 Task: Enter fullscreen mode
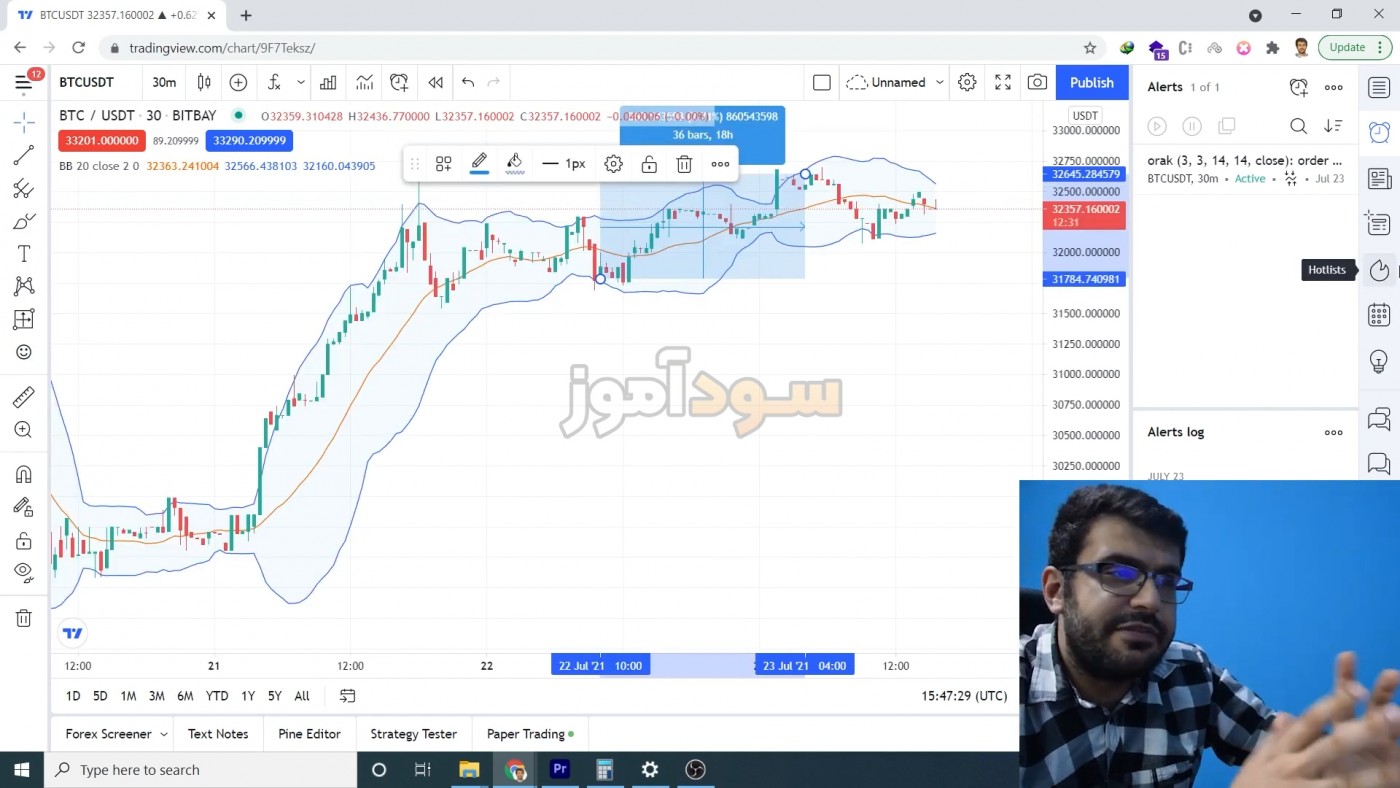(x=1003, y=82)
